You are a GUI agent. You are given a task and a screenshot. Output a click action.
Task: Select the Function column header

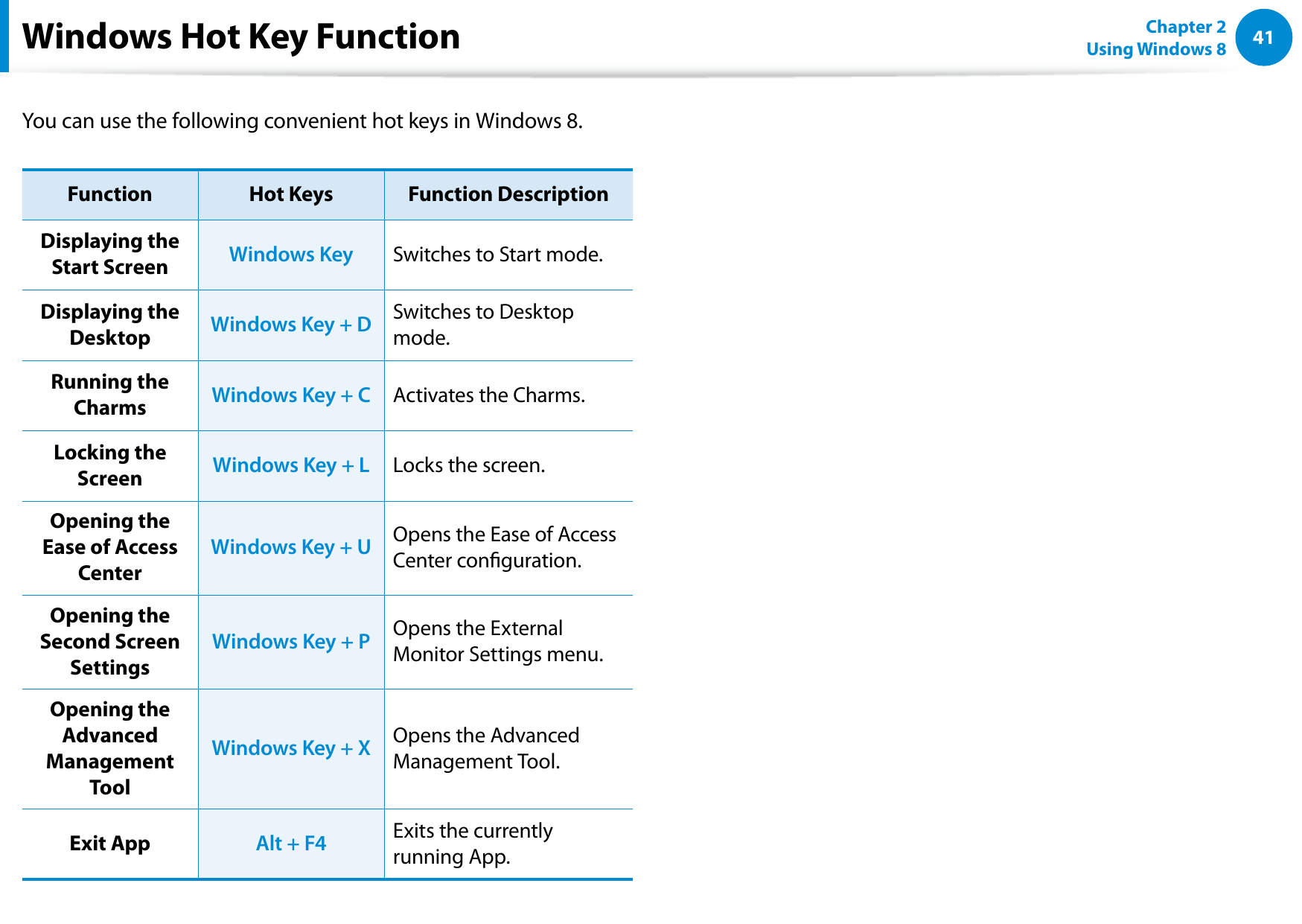click(x=109, y=194)
